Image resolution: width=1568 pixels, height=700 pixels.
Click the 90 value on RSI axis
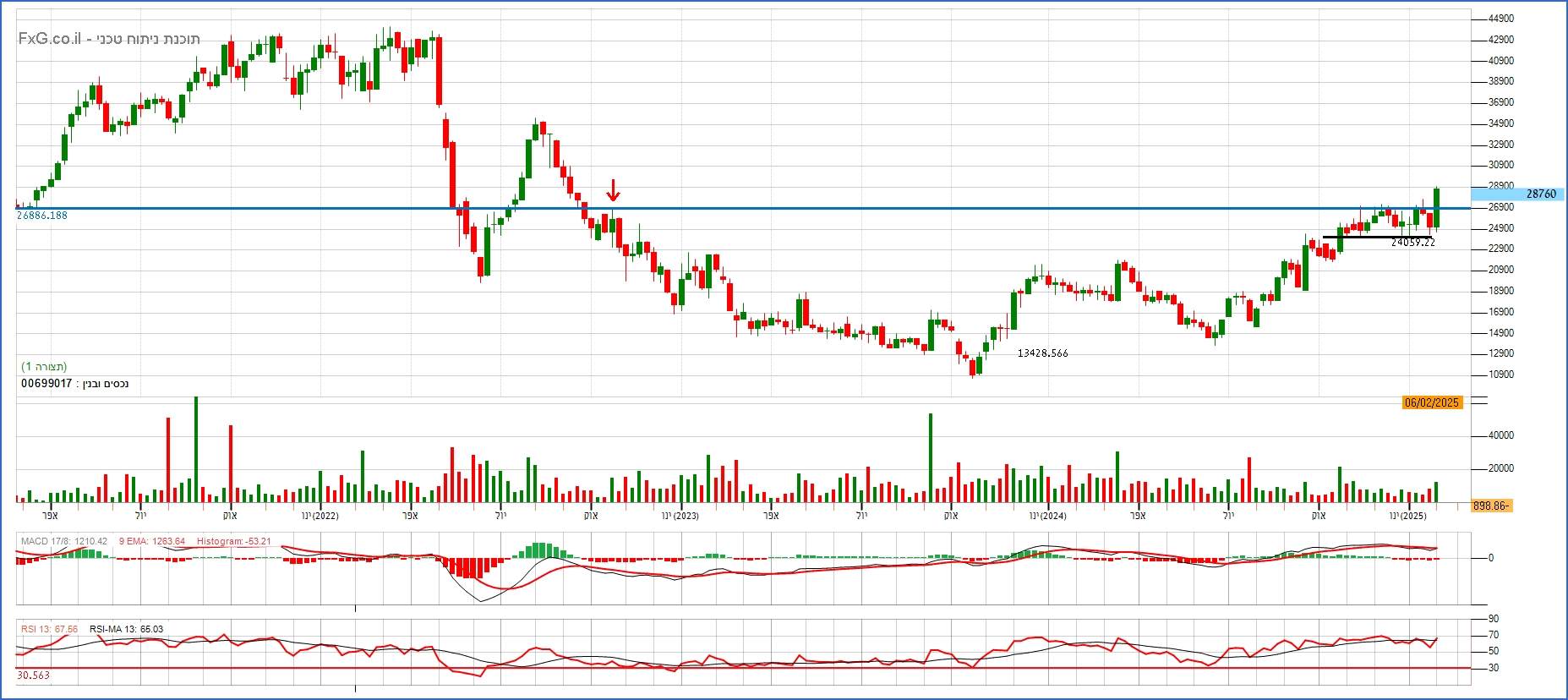point(1494,620)
